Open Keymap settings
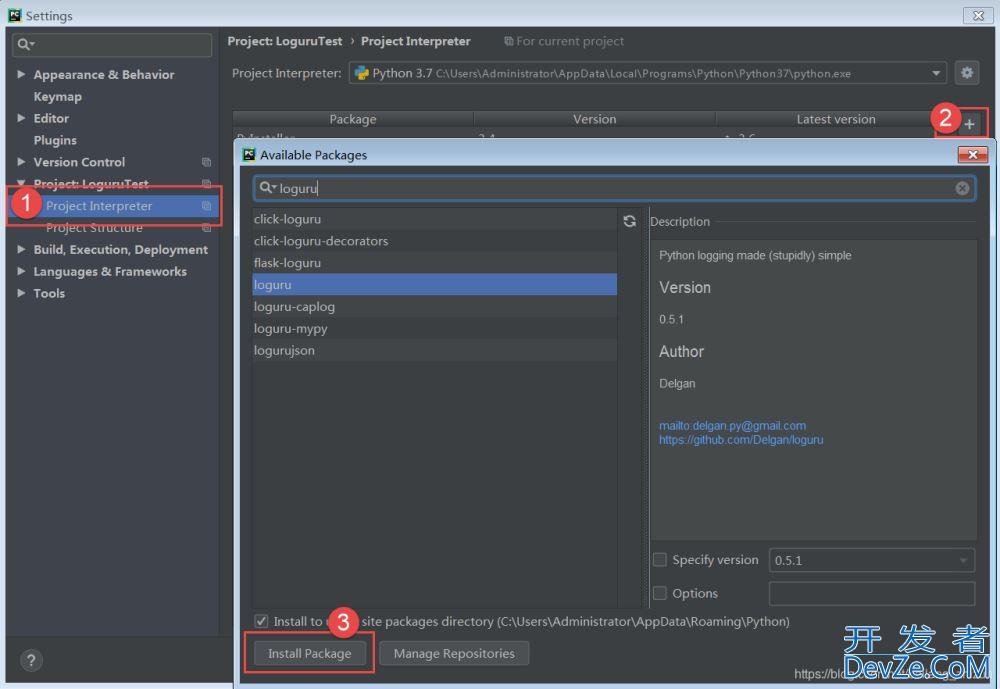Screen dimensions: 1000x689 (57, 96)
